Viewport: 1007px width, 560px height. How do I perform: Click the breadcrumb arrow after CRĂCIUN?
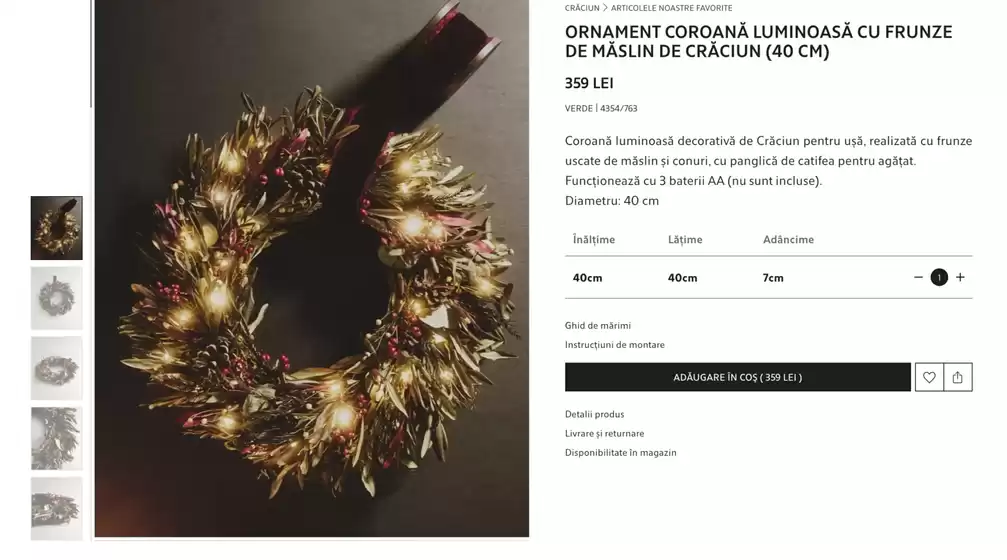click(x=605, y=8)
